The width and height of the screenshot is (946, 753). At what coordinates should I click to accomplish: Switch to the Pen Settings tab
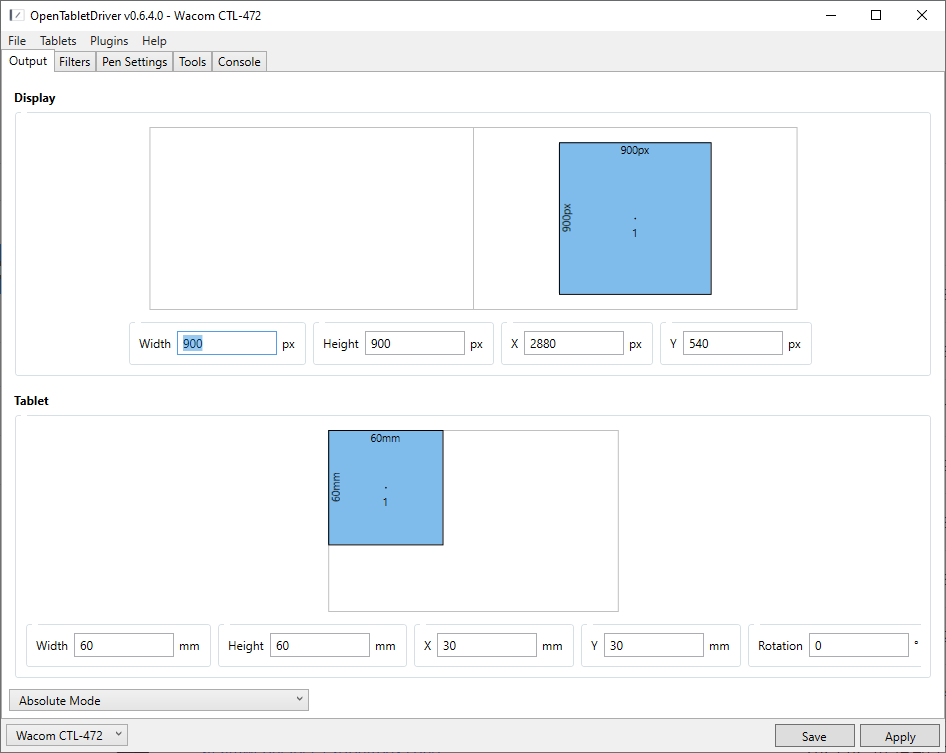click(134, 62)
